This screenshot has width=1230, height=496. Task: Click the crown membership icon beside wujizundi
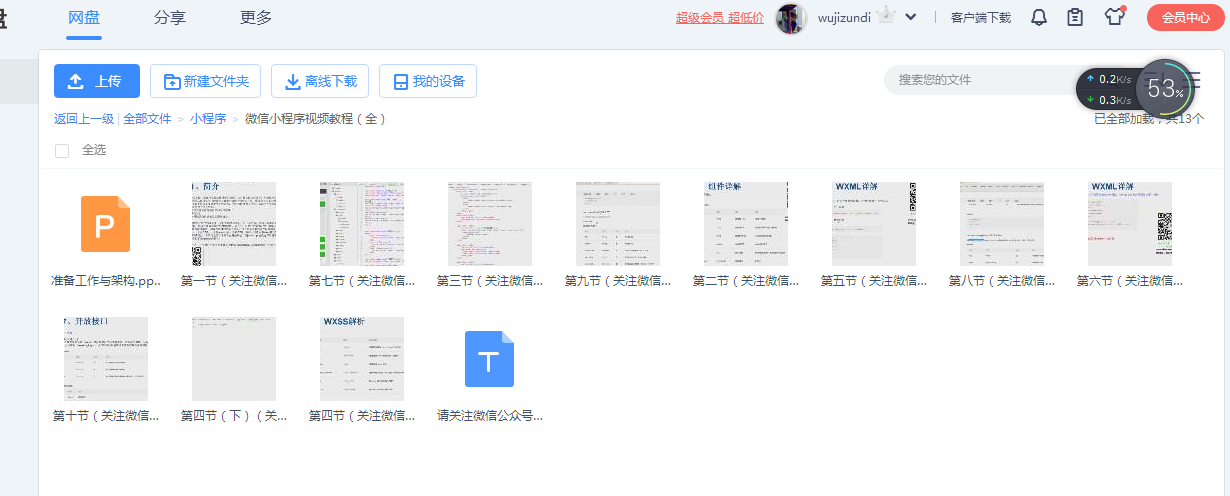pos(885,16)
